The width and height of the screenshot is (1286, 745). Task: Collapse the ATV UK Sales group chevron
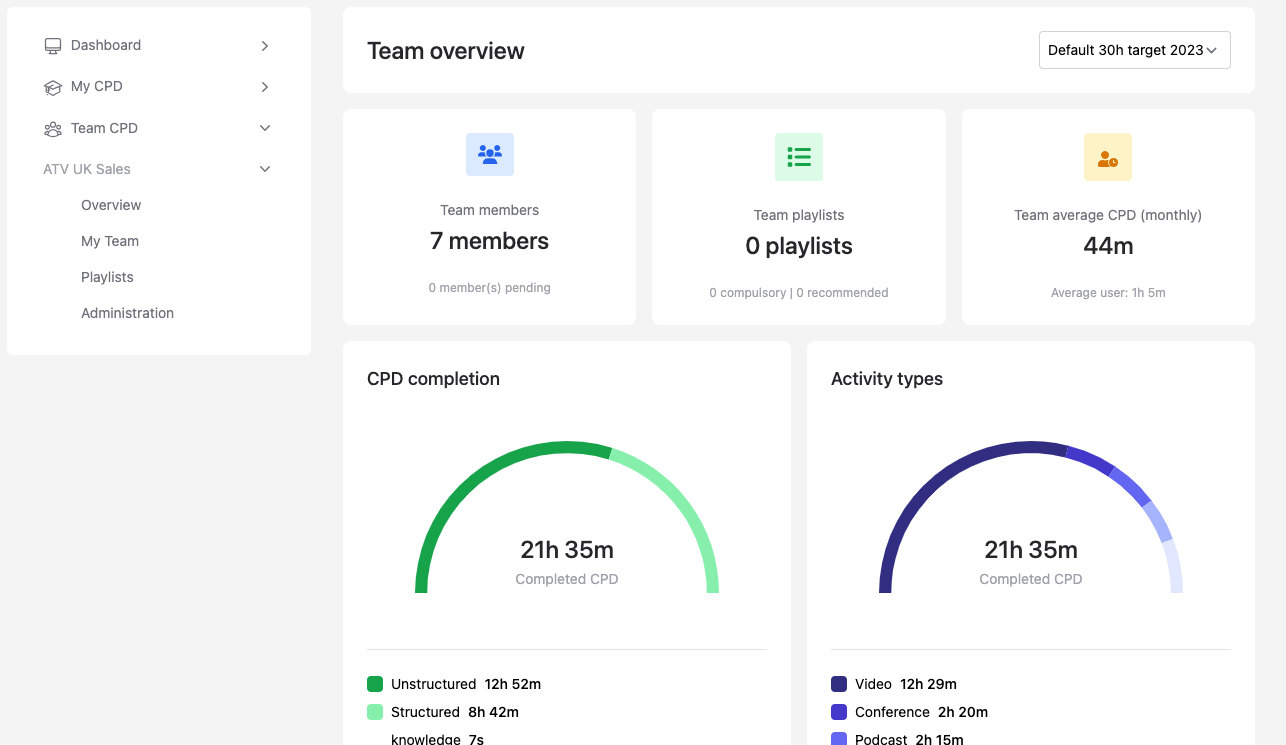point(265,169)
